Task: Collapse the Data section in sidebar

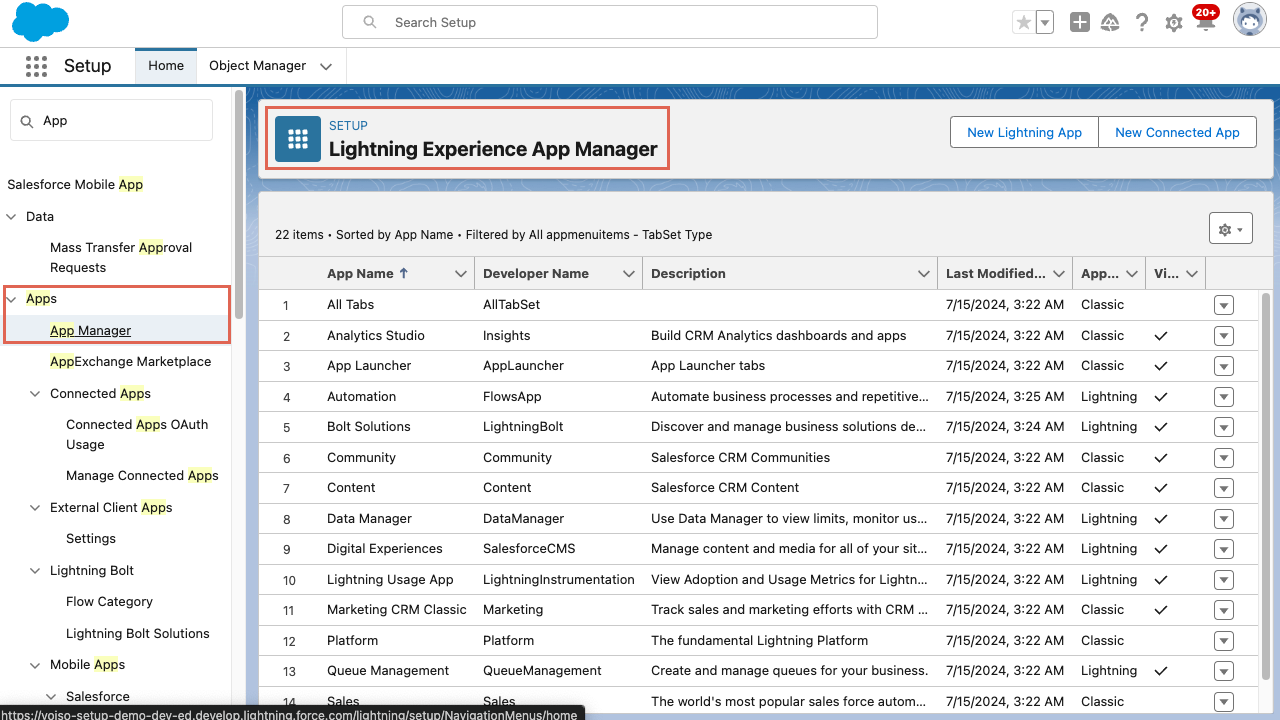Action: coord(12,216)
